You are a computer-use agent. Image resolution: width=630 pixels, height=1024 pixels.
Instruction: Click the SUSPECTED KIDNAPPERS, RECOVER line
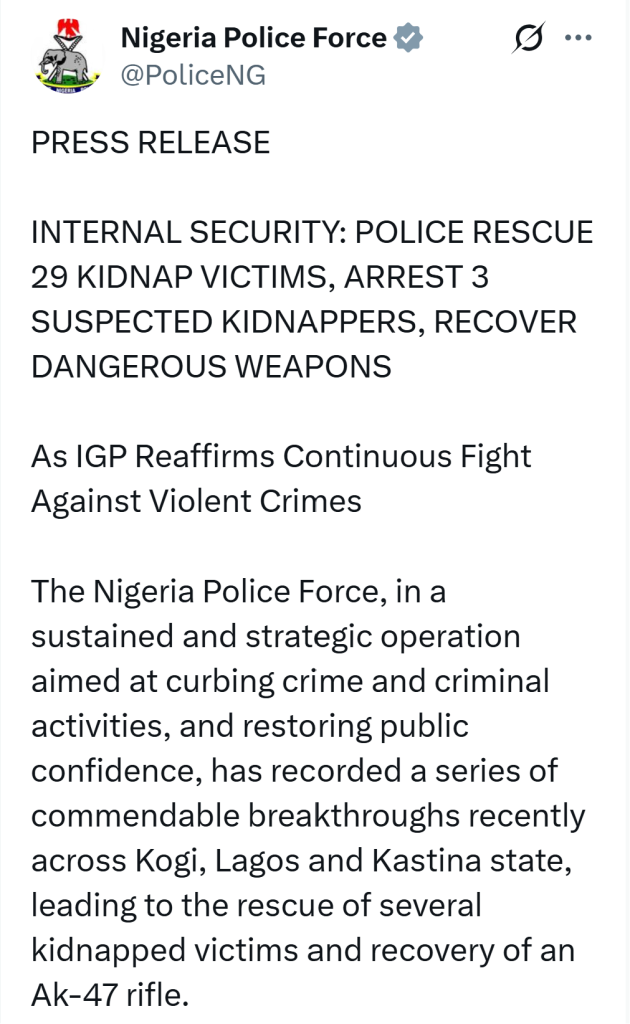pyautogui.click(x=304, y=322)
